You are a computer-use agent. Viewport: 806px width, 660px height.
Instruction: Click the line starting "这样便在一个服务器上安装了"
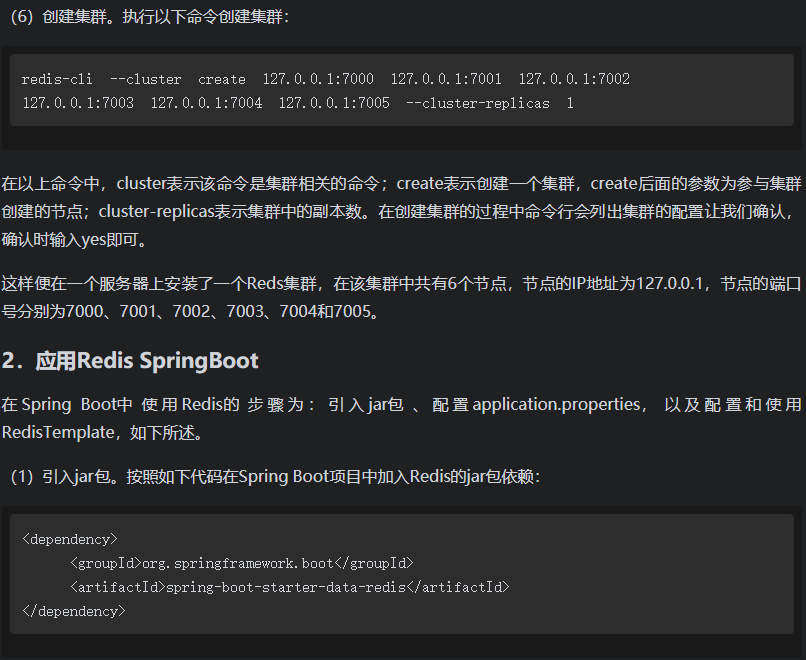(401, 284)
